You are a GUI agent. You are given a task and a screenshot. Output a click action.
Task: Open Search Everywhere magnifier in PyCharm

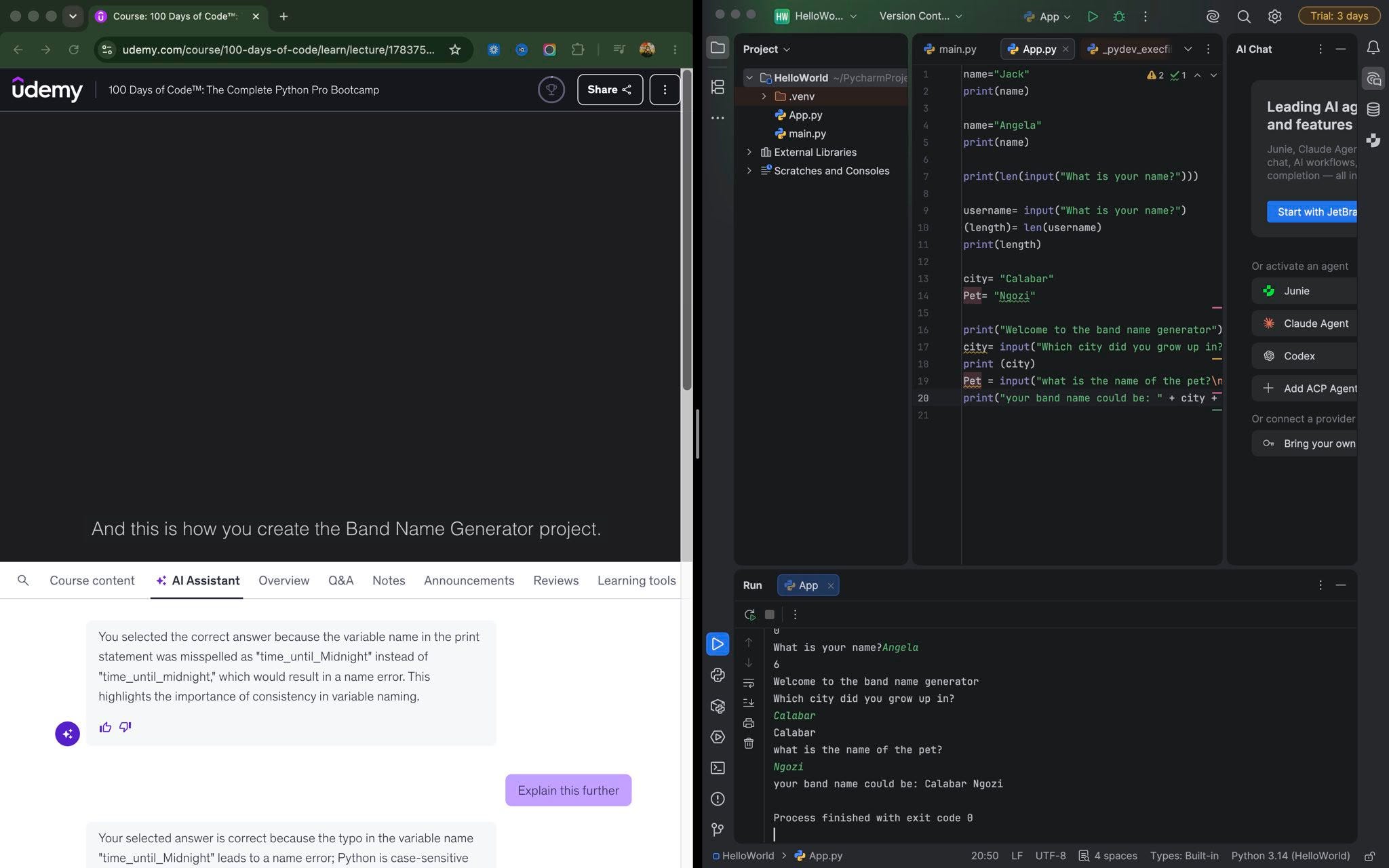pos(1243,16)
